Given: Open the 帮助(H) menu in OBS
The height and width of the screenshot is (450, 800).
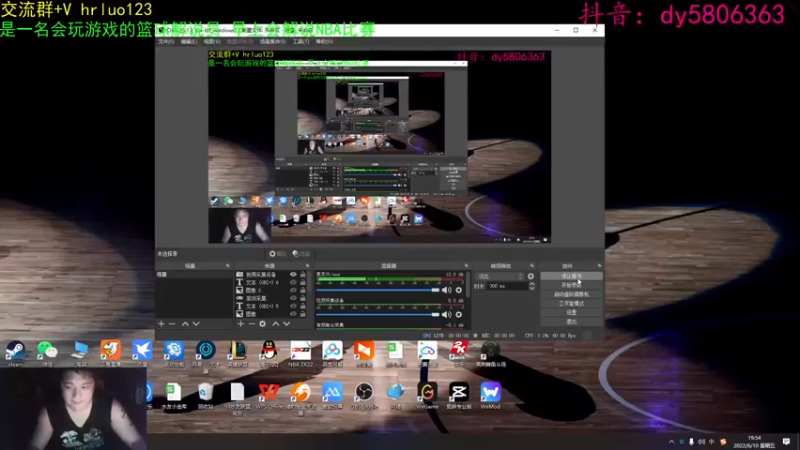Looking at the screenshot, I should (324, 41).
